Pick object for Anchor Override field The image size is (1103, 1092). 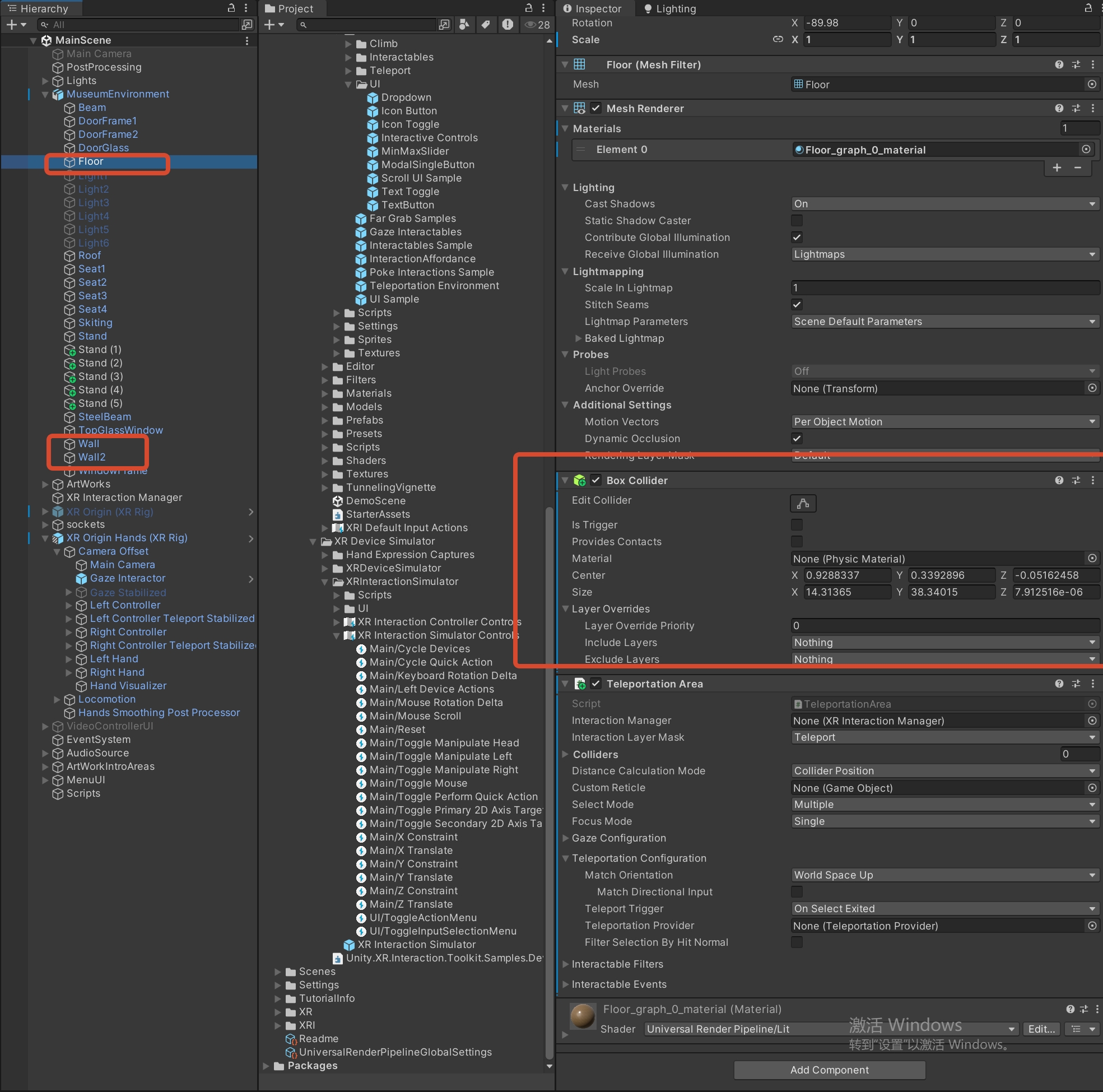click(x=1092, y=388)
